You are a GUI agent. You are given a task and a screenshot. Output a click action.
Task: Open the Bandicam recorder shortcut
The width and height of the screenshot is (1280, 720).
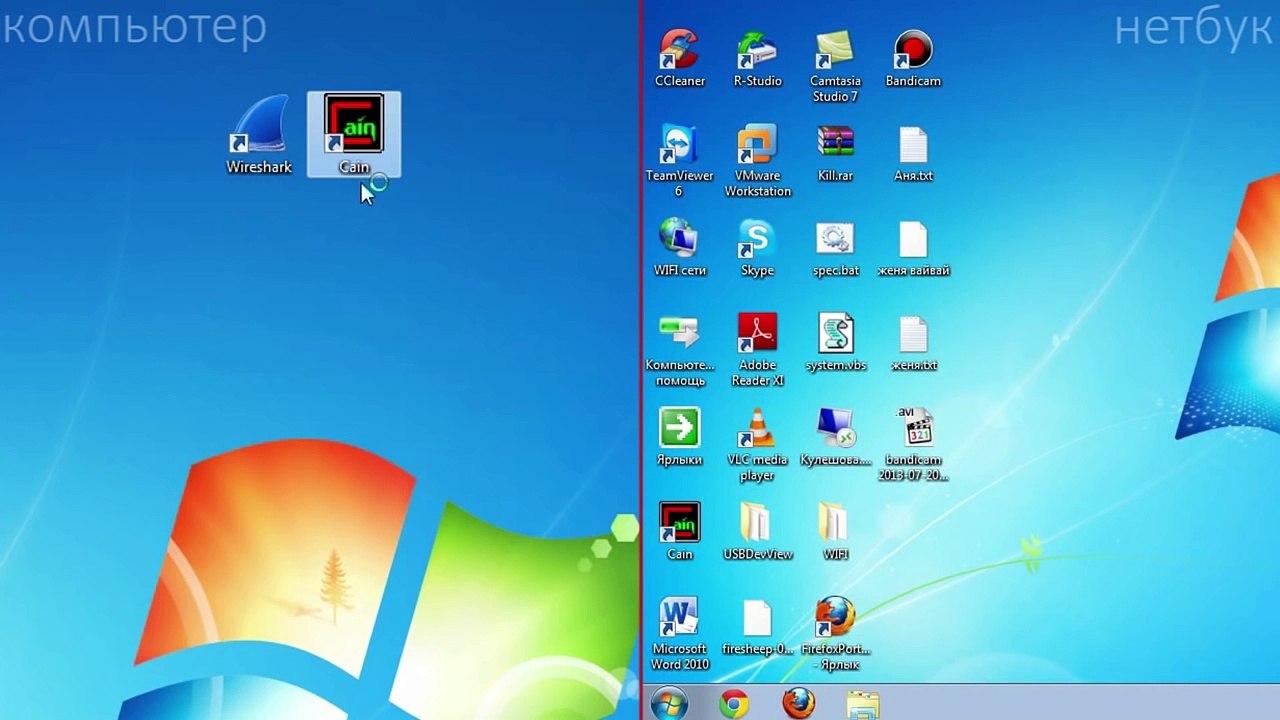pos(913,59)
